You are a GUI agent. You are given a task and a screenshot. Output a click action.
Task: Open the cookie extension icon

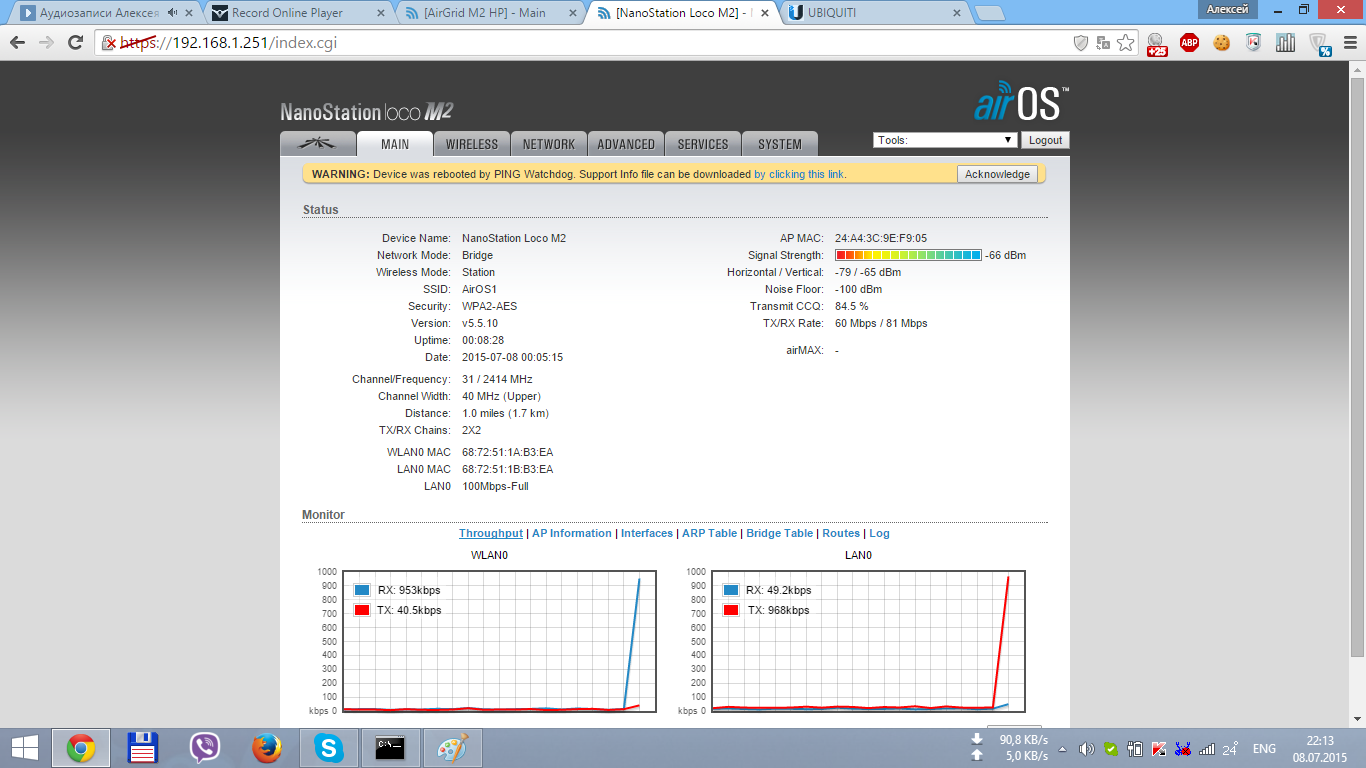(x=1221, y=43)
